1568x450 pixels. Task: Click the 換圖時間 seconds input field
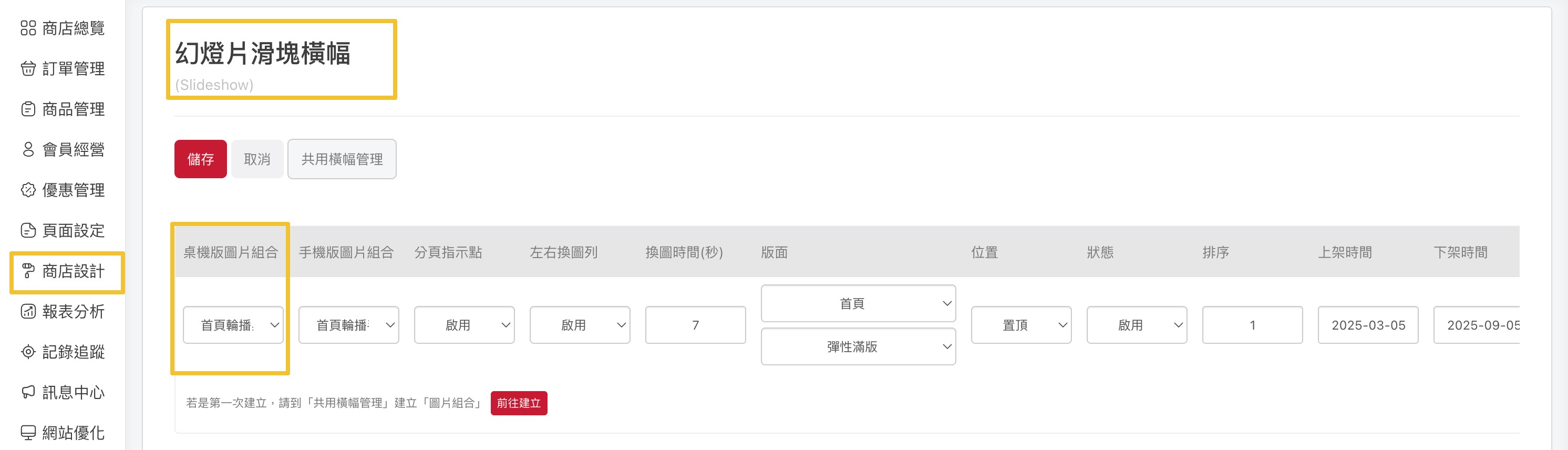tap(696, 325)
